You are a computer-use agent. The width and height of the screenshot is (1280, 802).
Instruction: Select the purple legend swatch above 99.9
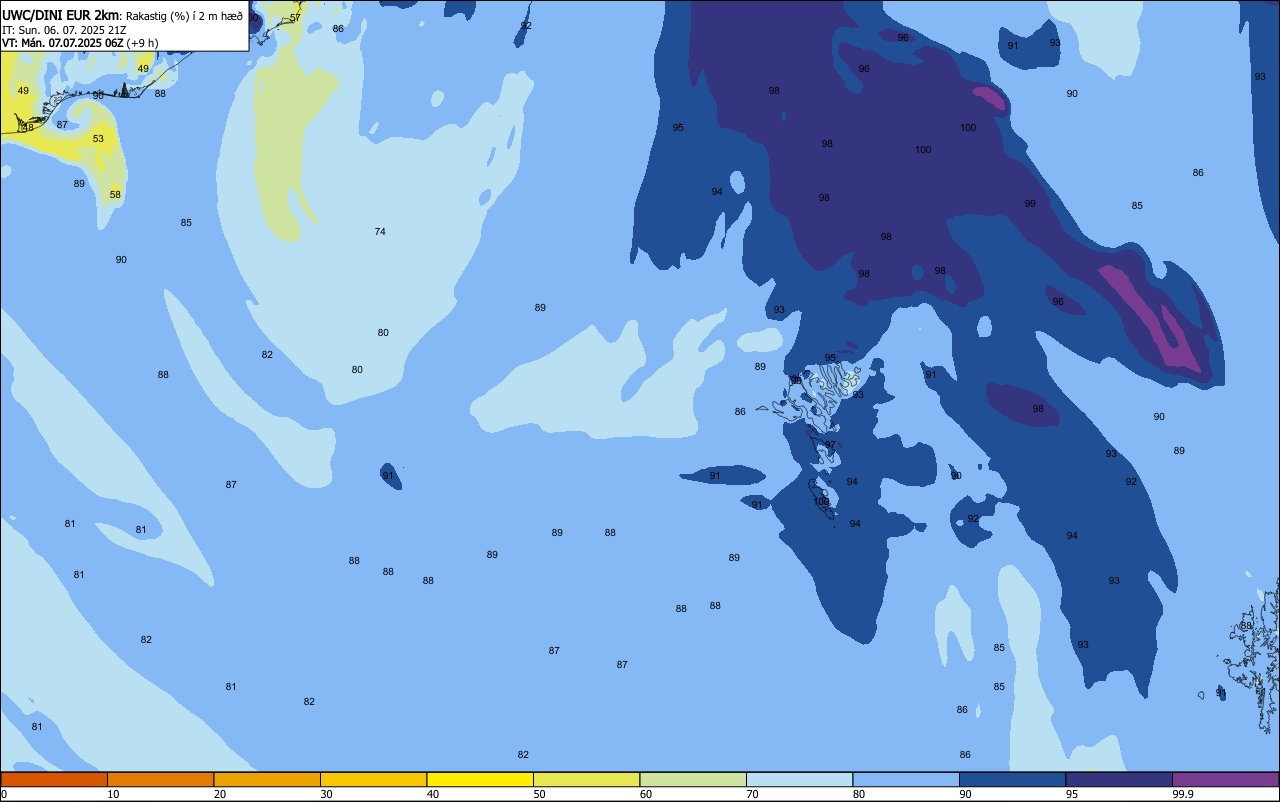pyautogui.click(x=1225, y=779)
